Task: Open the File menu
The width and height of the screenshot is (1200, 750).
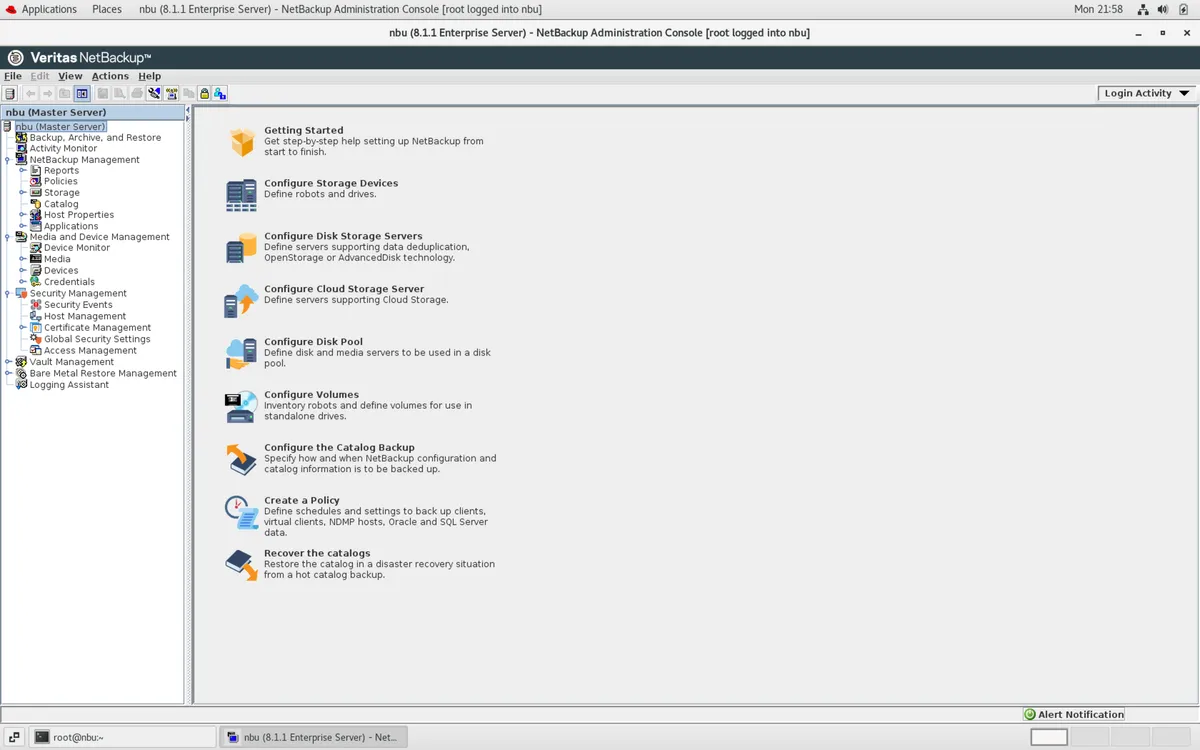Action: pos(12,76)
